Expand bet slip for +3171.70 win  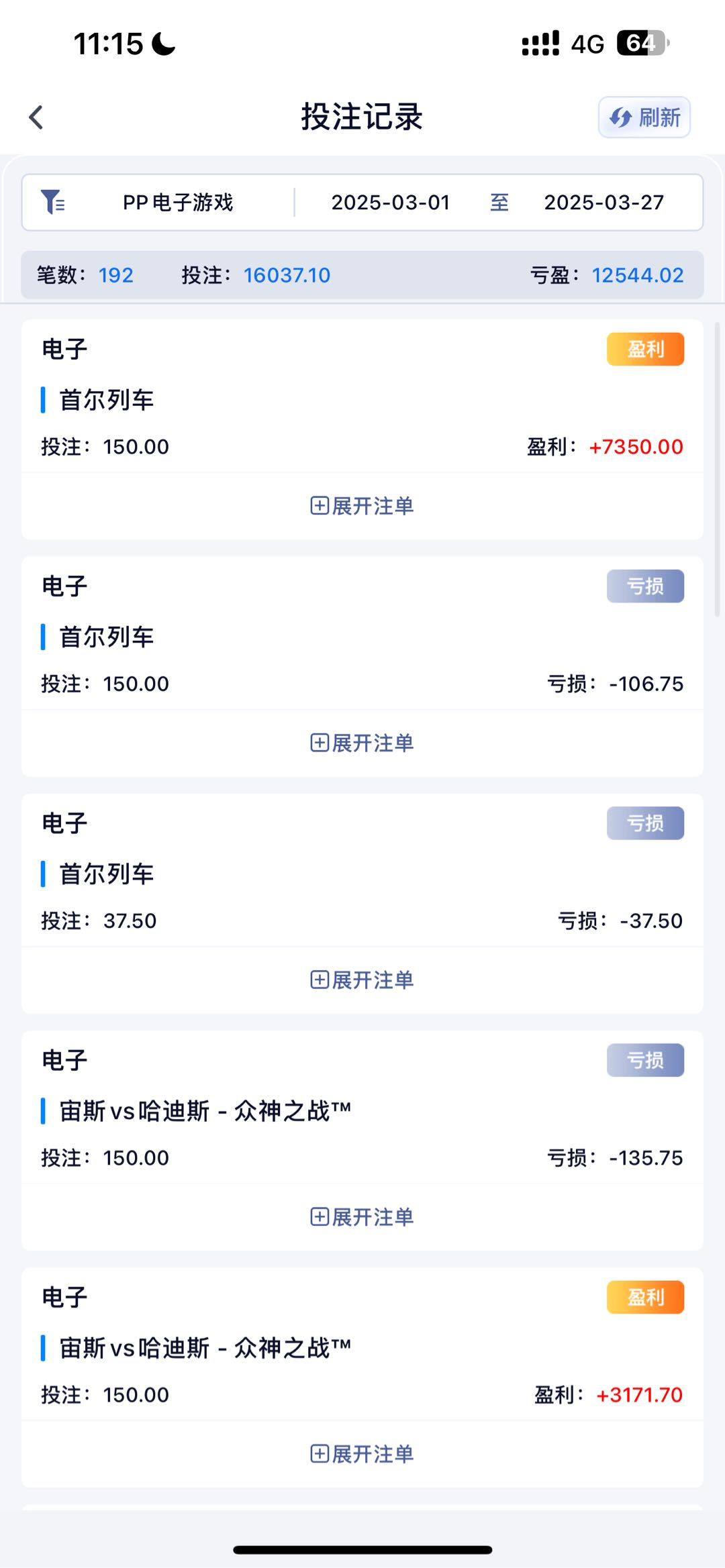(x=362, y=1453)
